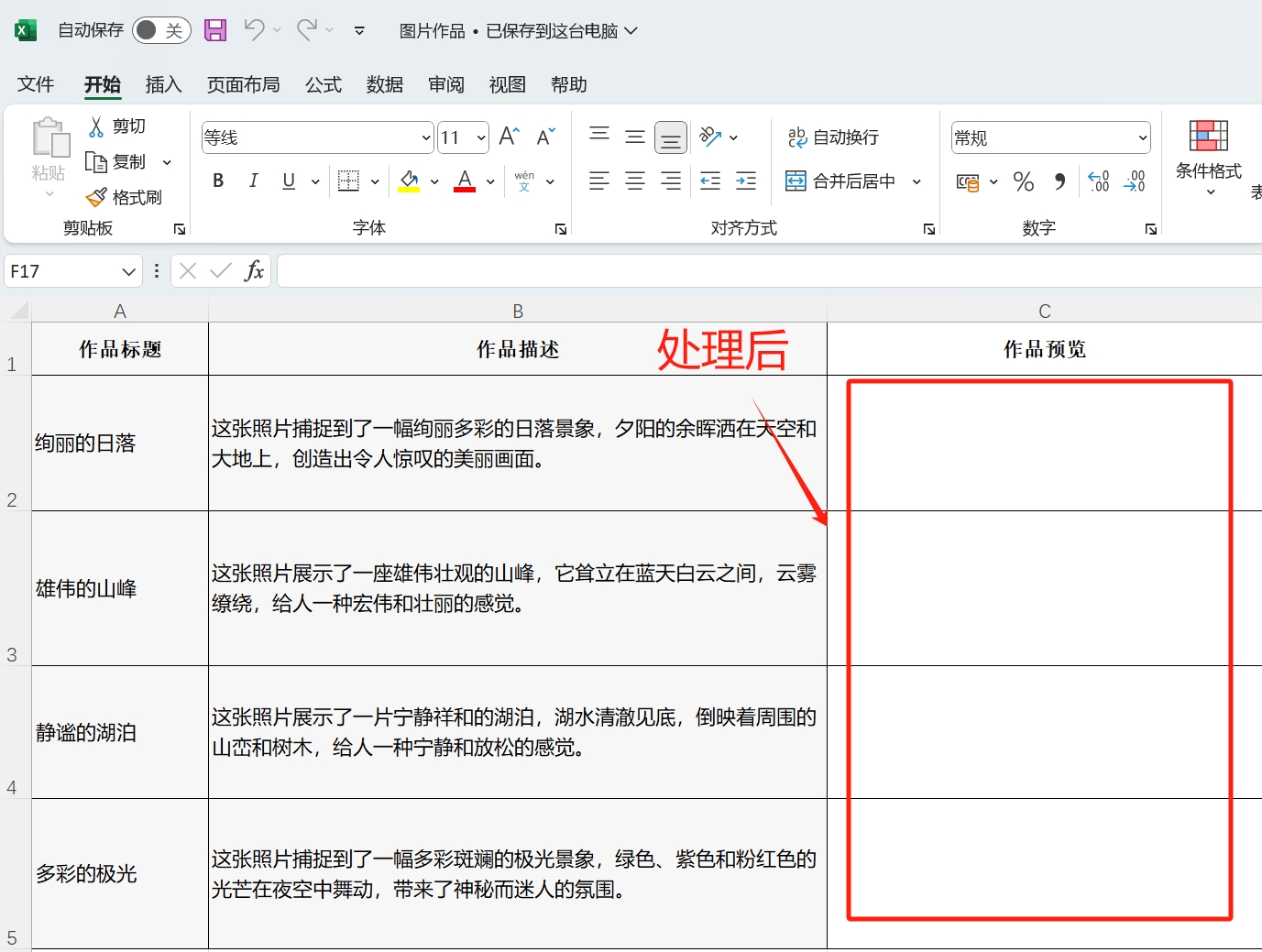1262x952 pixels.
Task: Click the increase decimal places icon
Action: [x=1098, y=181]
